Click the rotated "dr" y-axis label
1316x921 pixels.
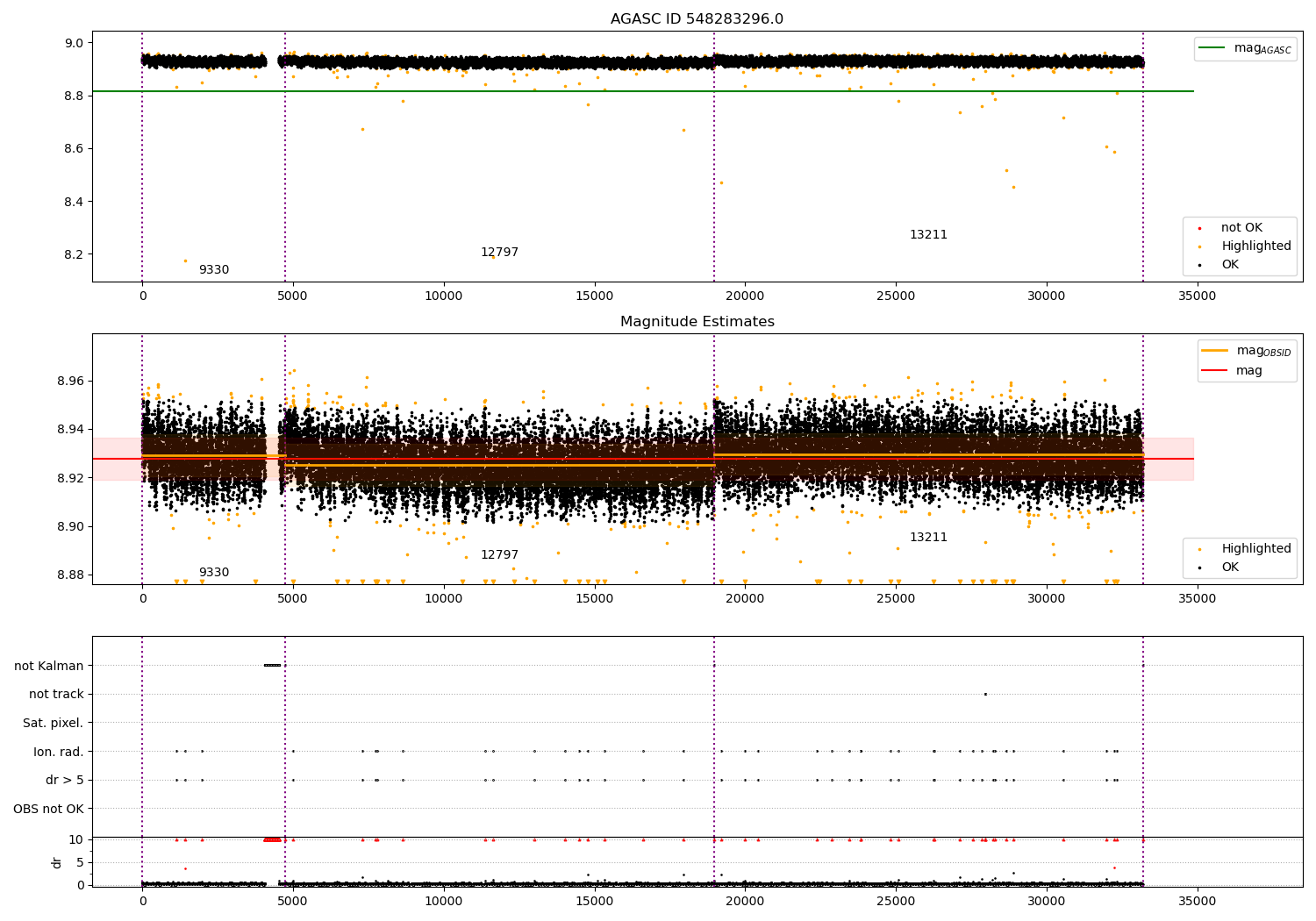(x=57, y=862)
